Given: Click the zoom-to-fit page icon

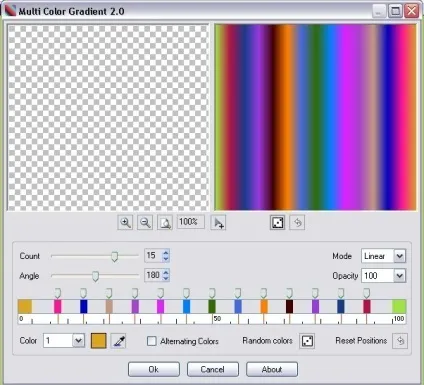Looking at the screenshot, I should click(165, 222).
